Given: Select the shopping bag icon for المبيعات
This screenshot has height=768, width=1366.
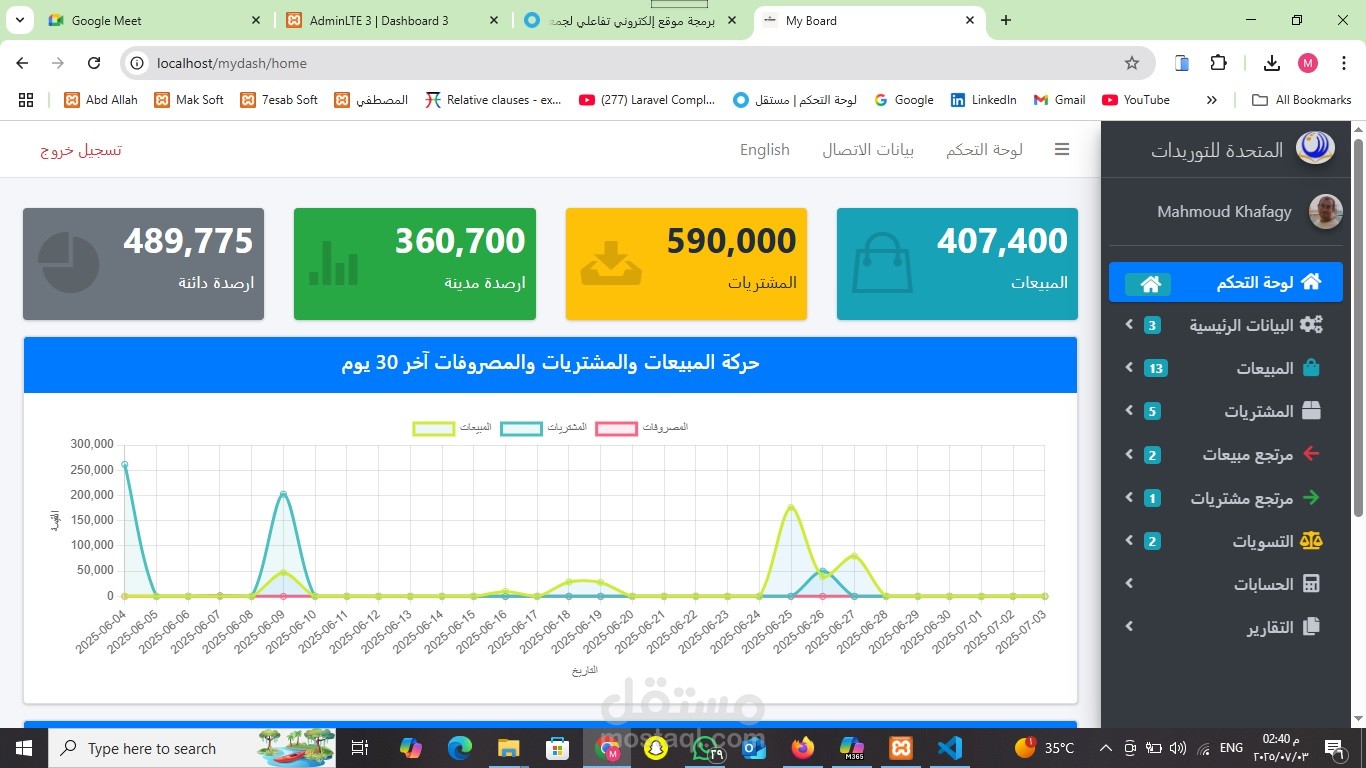Looking at the screenshot, I should (x=1311, y=367).
